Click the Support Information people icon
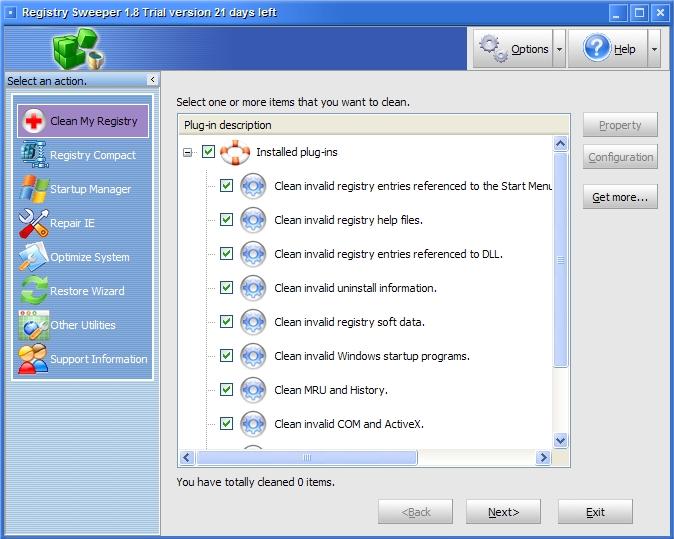 33,358
